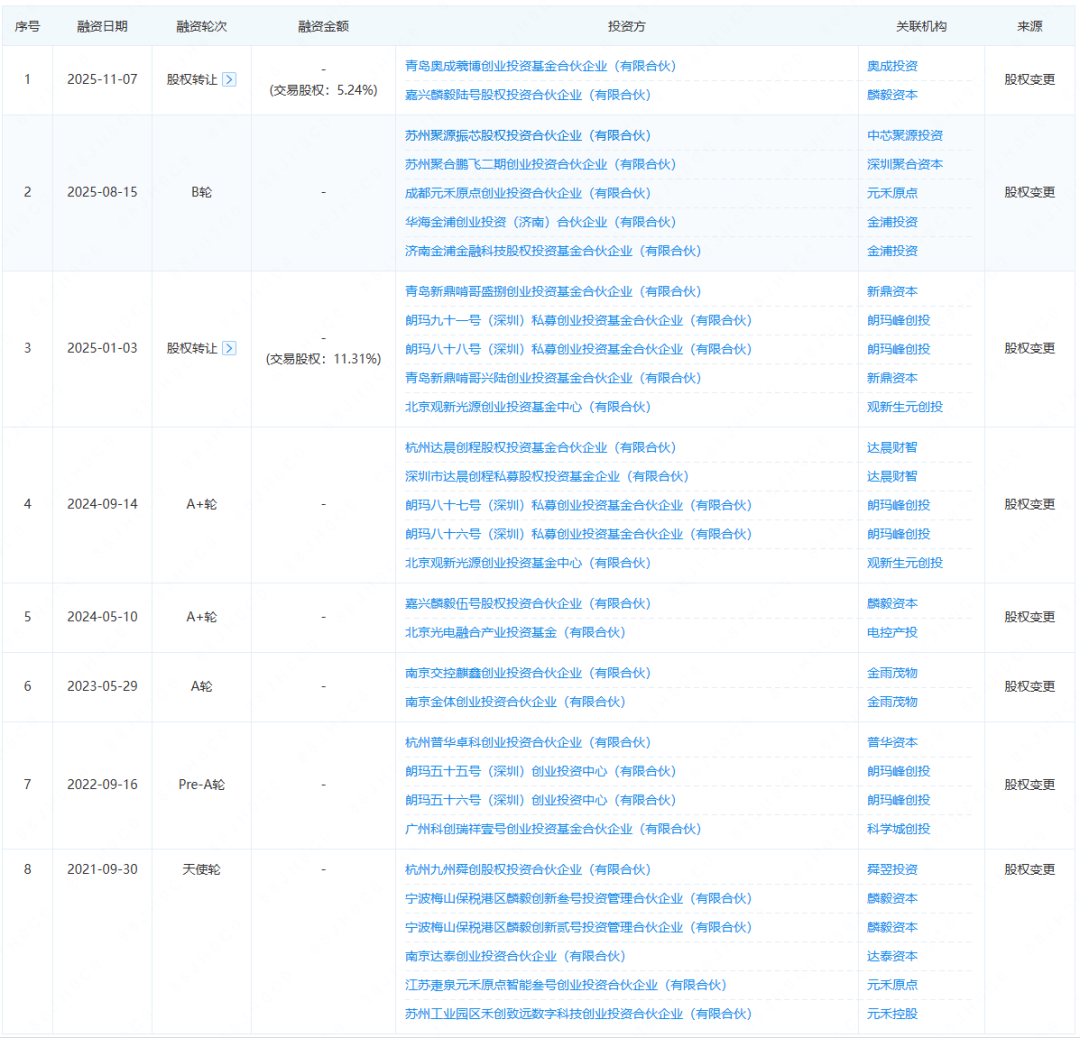This screenshot has height=1038, width=1080.
Task: Open affiliated institution 元禾控股
Action: tap(892, 1016)
